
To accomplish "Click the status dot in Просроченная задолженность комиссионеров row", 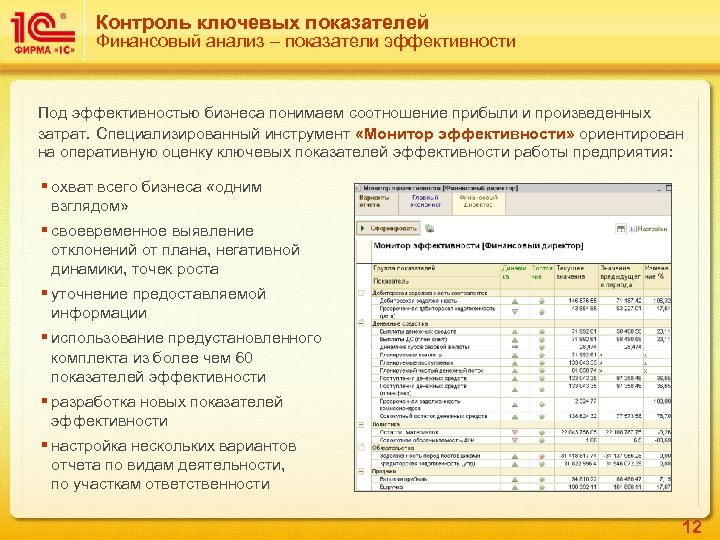I will [542, 405].
